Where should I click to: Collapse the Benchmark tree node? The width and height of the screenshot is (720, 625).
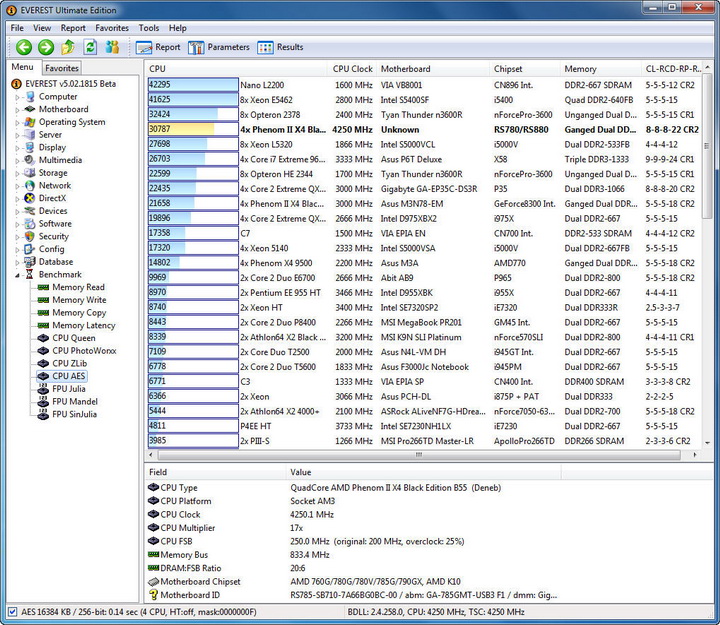tap(17, 275)
